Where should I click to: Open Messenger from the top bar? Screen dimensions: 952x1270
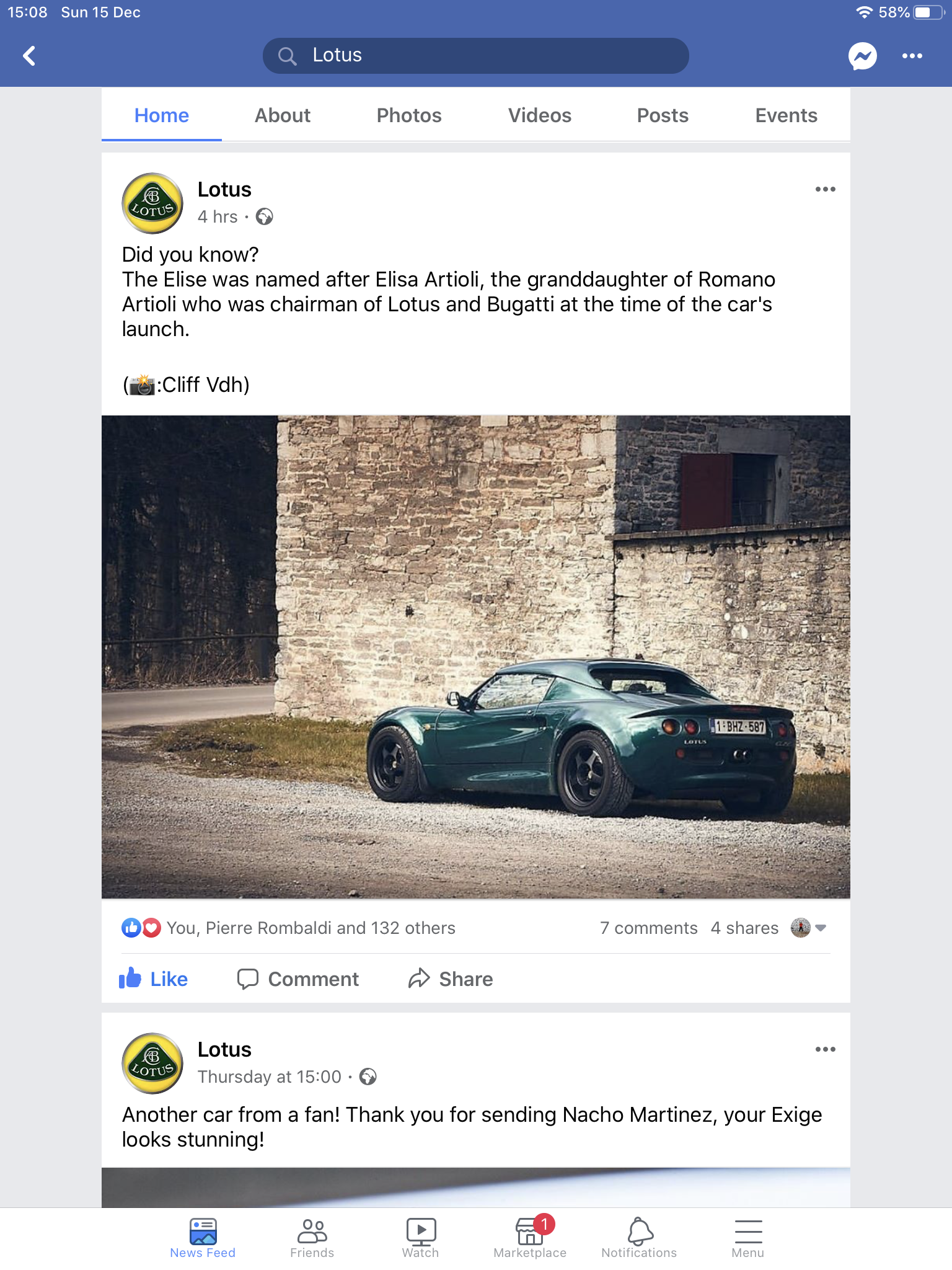coord(862,56)
